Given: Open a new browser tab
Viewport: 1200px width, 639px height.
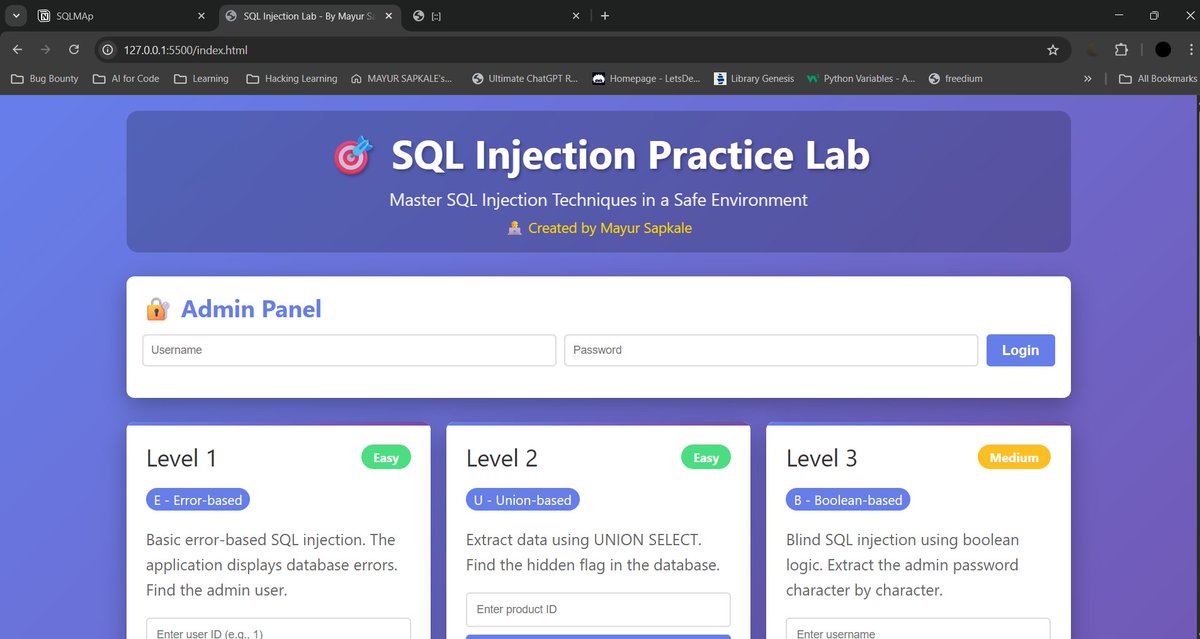Looking at the screenshot, I should (x=605, y=16).
